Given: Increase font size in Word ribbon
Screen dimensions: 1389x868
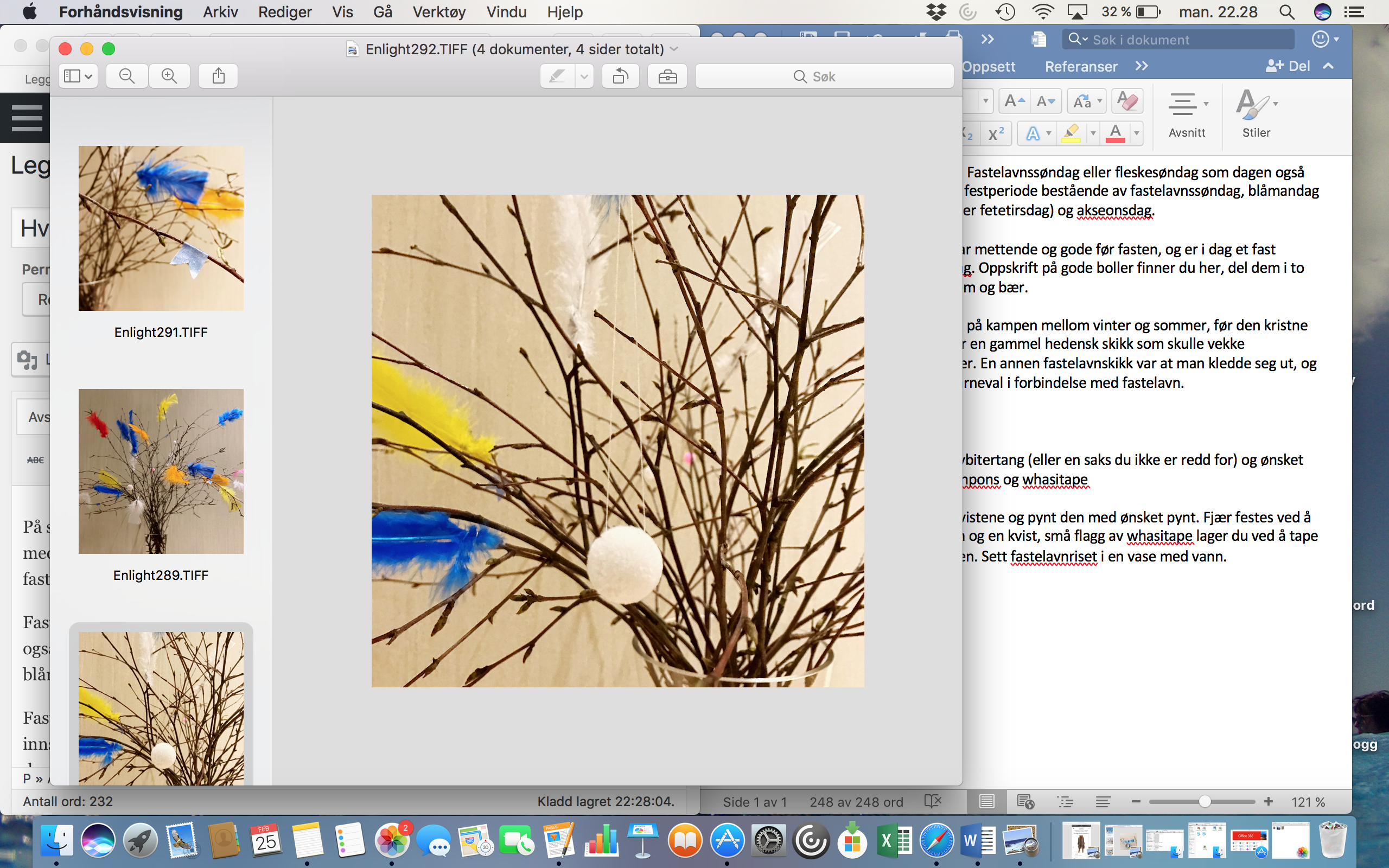Looking at the screenshot, I should [x=1015, y=101].
